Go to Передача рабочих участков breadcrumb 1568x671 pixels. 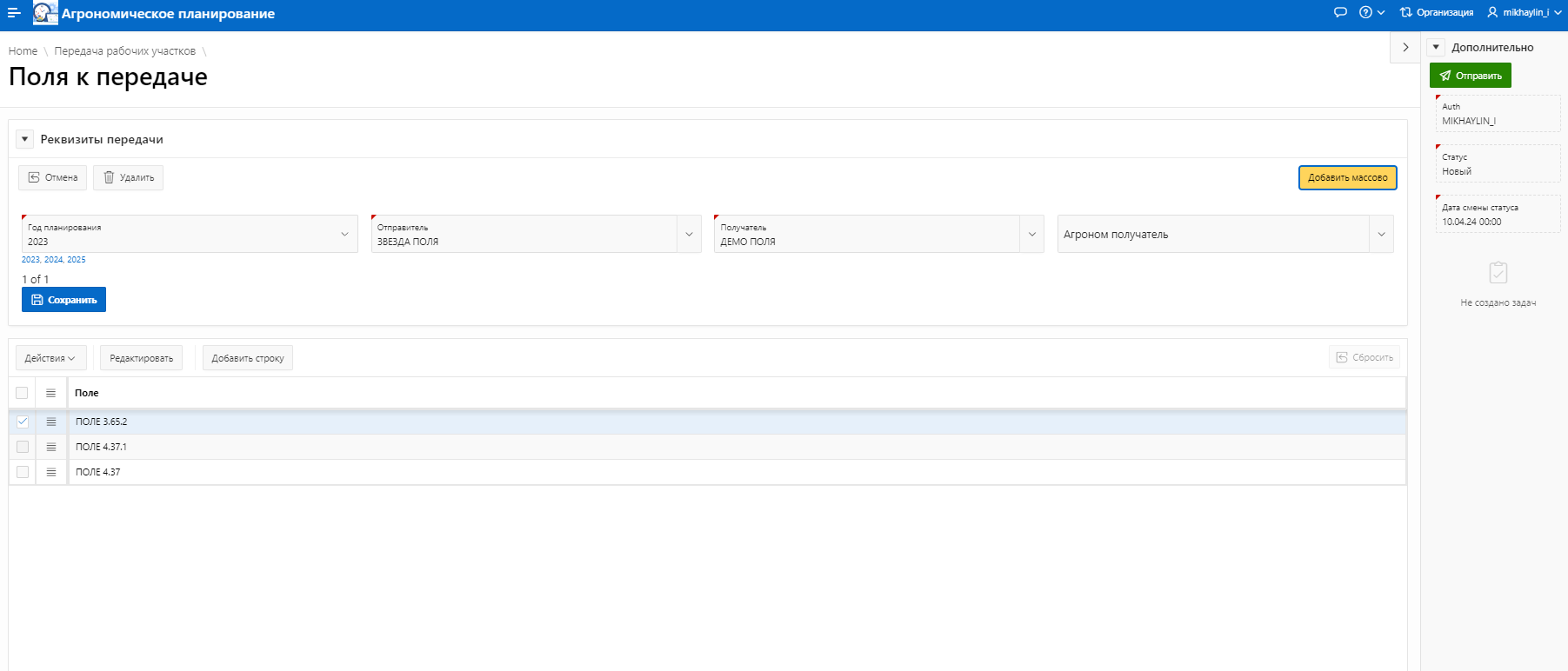pos(124,51)
